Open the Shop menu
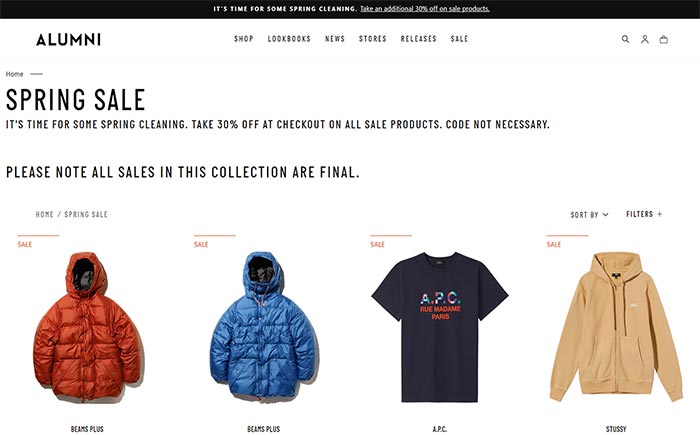Image resolution: width=700 pixels, height=435 pixels. (x=244, y=39)
